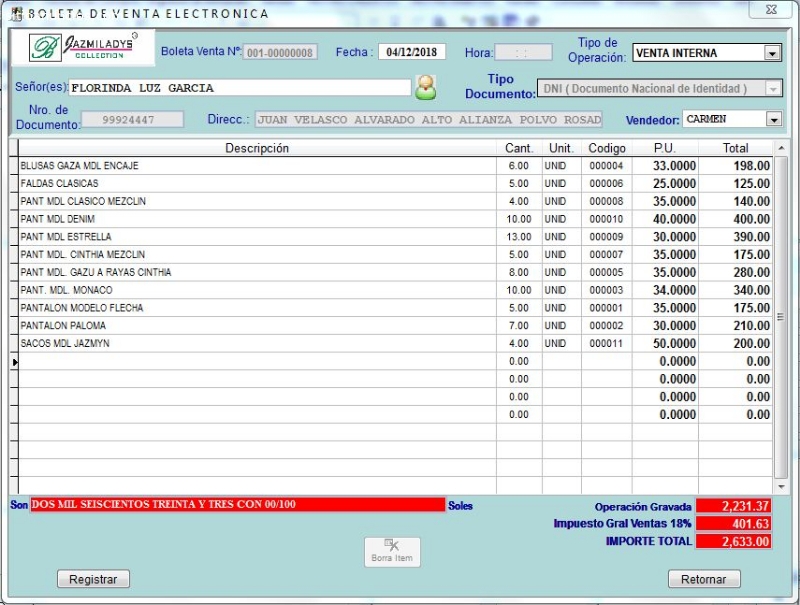800x605 pixels.
Task: Click the Retornar button
Action: coord(704,579)
